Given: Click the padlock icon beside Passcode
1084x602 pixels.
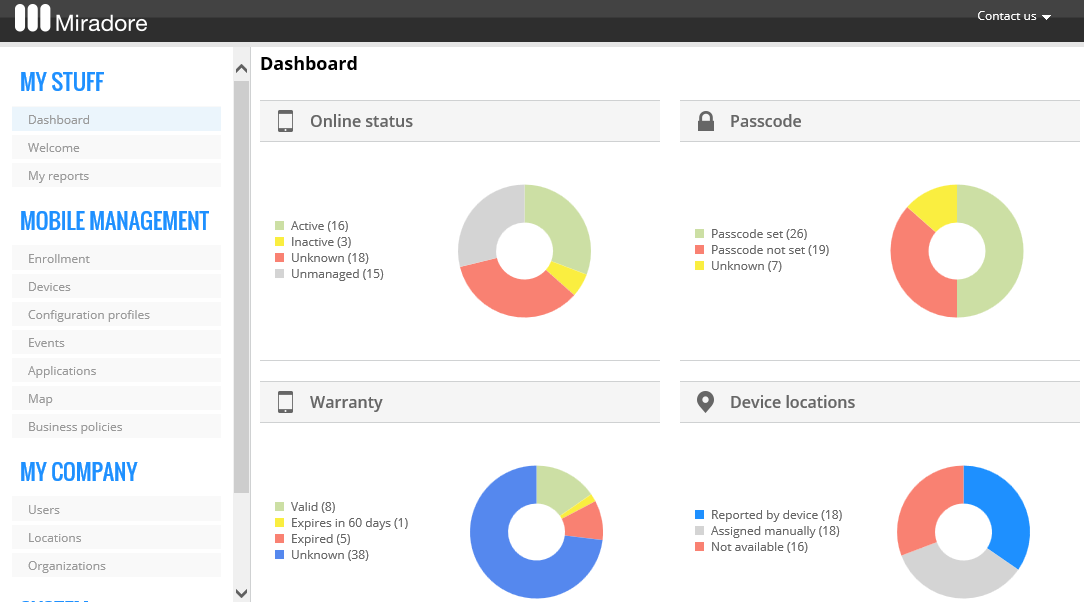Looking at the screenshot, I should [x=705, y=121].
